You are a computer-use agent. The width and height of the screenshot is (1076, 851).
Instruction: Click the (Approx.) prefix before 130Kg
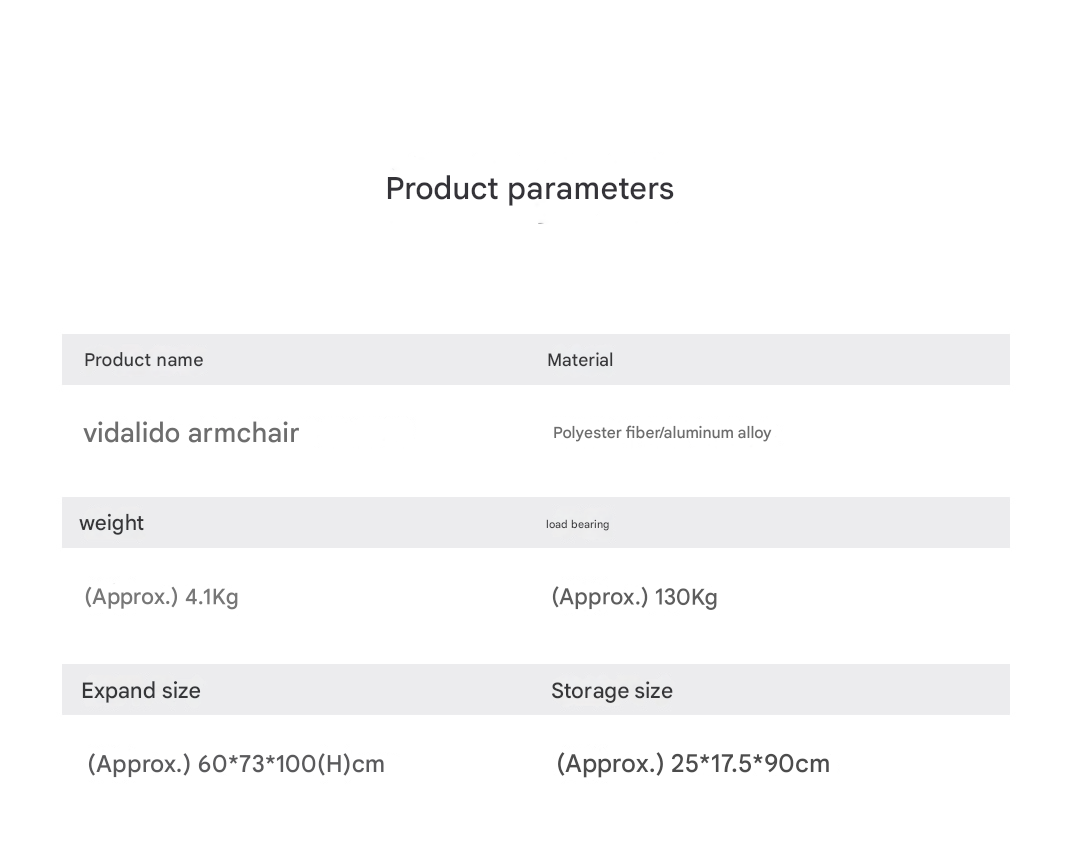click(x=599, y=596)
